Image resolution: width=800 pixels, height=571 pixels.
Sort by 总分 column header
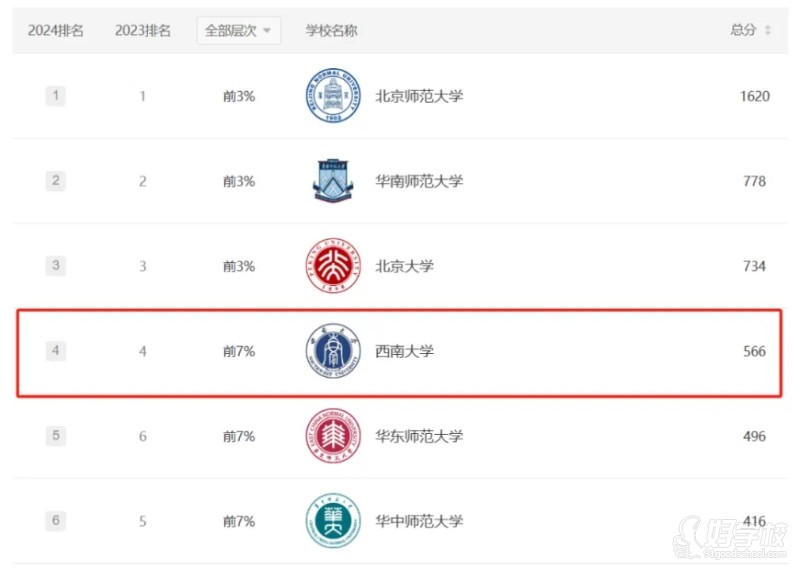point(743,30)
